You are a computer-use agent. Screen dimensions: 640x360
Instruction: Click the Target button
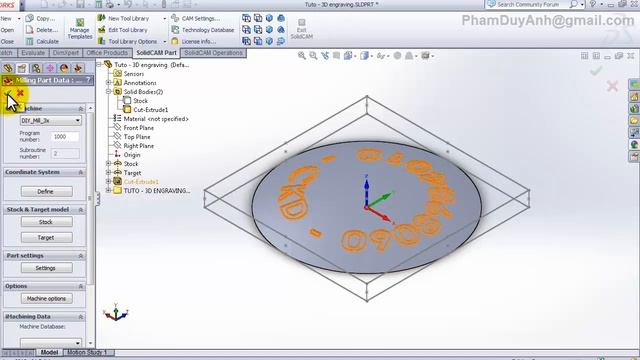[47, 238]
